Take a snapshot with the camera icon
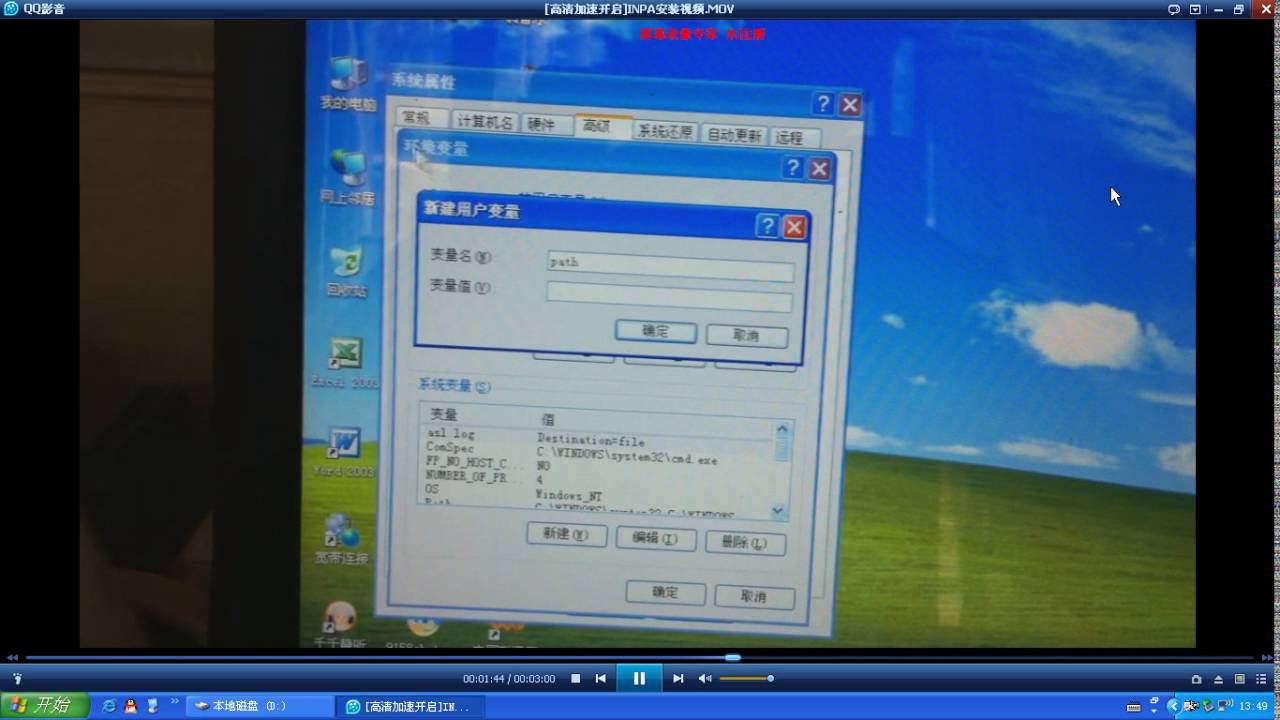1280x720 pixels. click(x=1196, y=679)
